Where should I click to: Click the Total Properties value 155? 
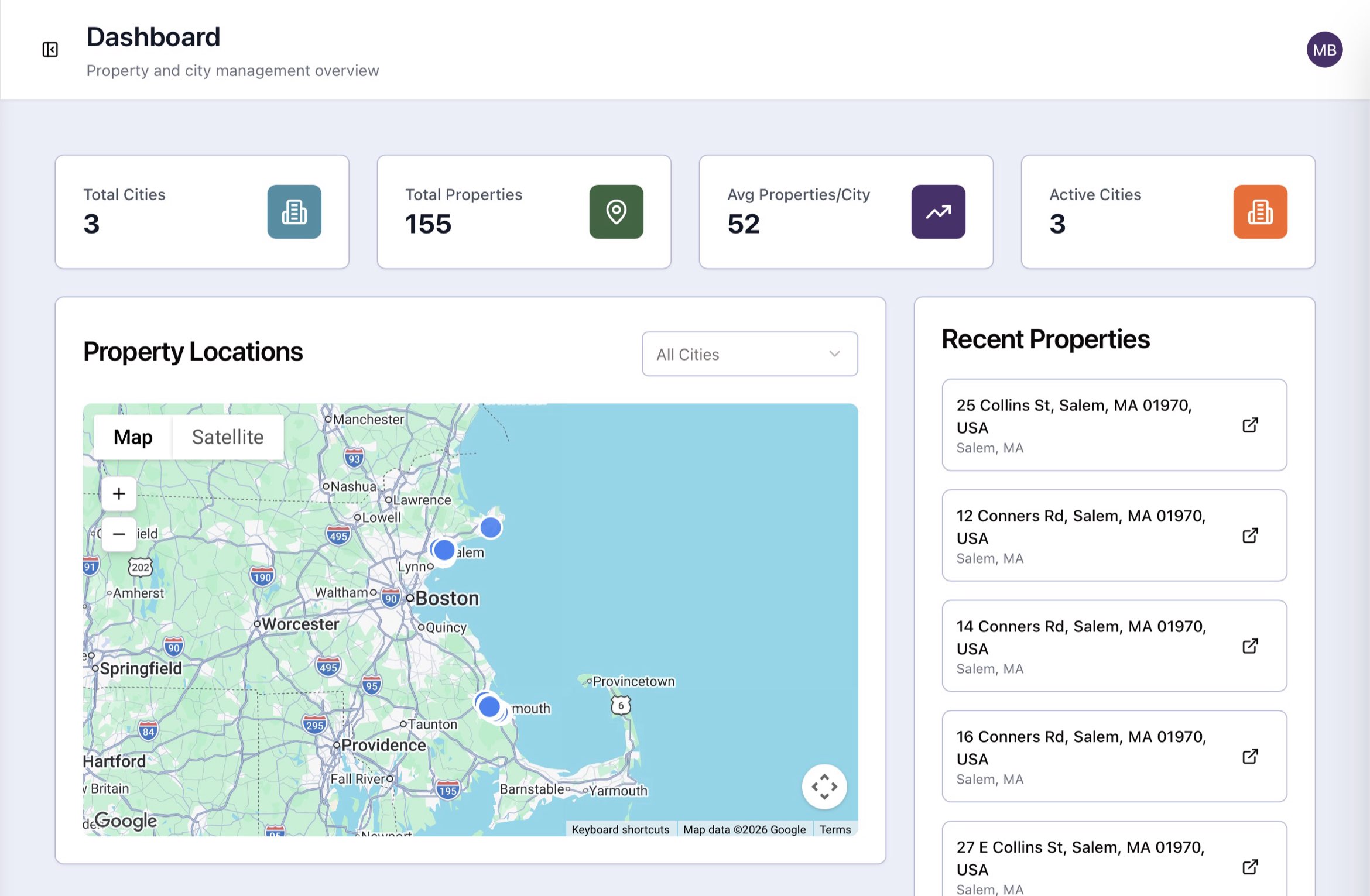pyautogui.click(x=428, y=224)
